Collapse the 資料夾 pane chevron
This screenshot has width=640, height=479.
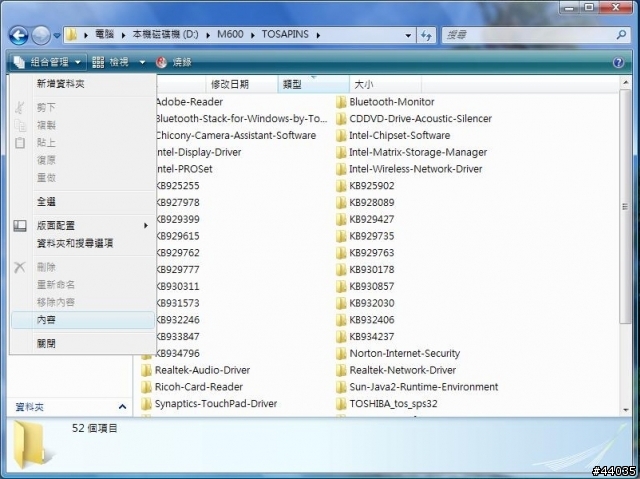coord(122,407)
